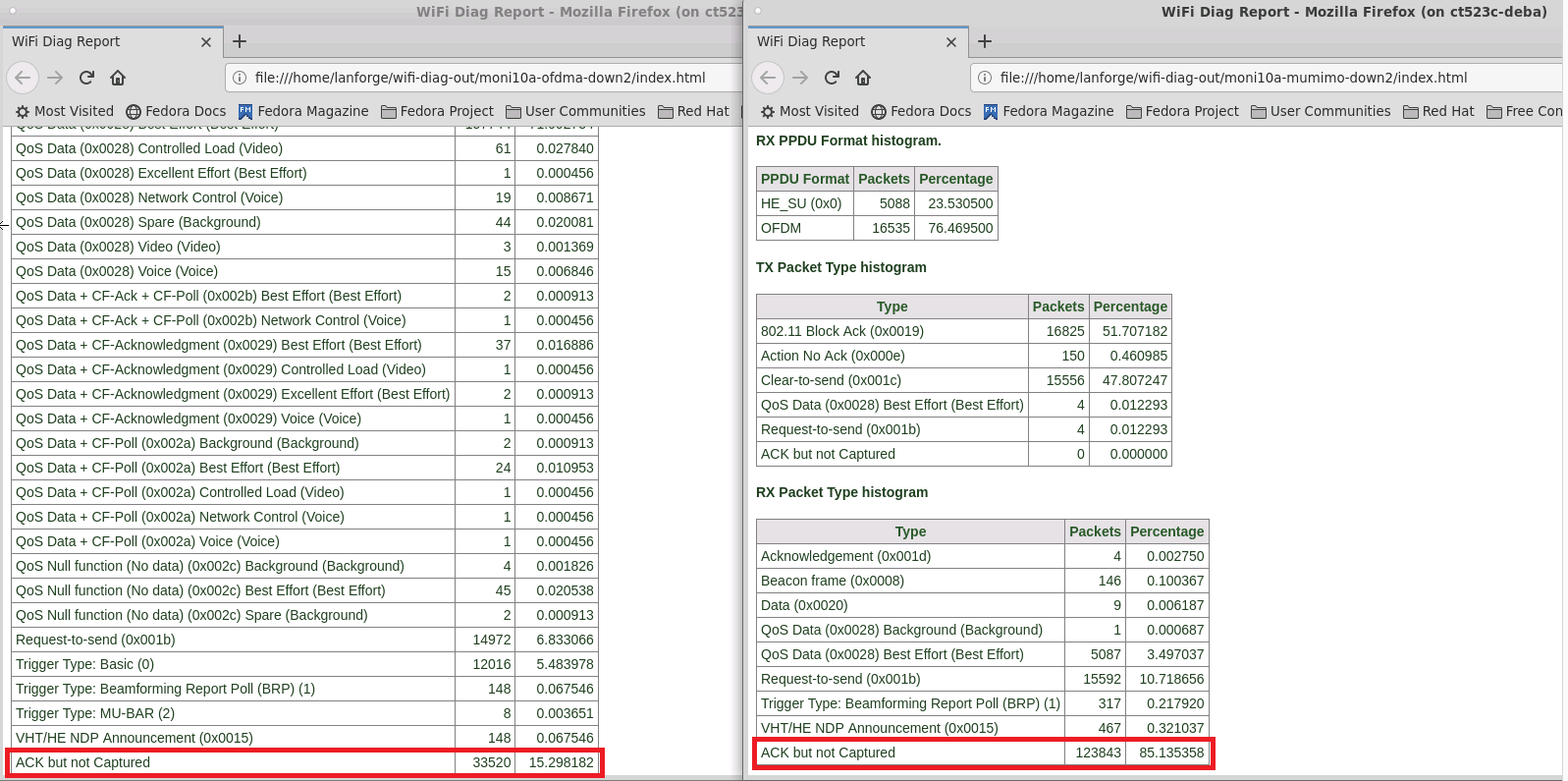Image resolution: width=1568 pixels, height=781 pixels.
Task: Click 'QoS Data (0x0028) Spare (Background)' row
Action: coord(304,222)
